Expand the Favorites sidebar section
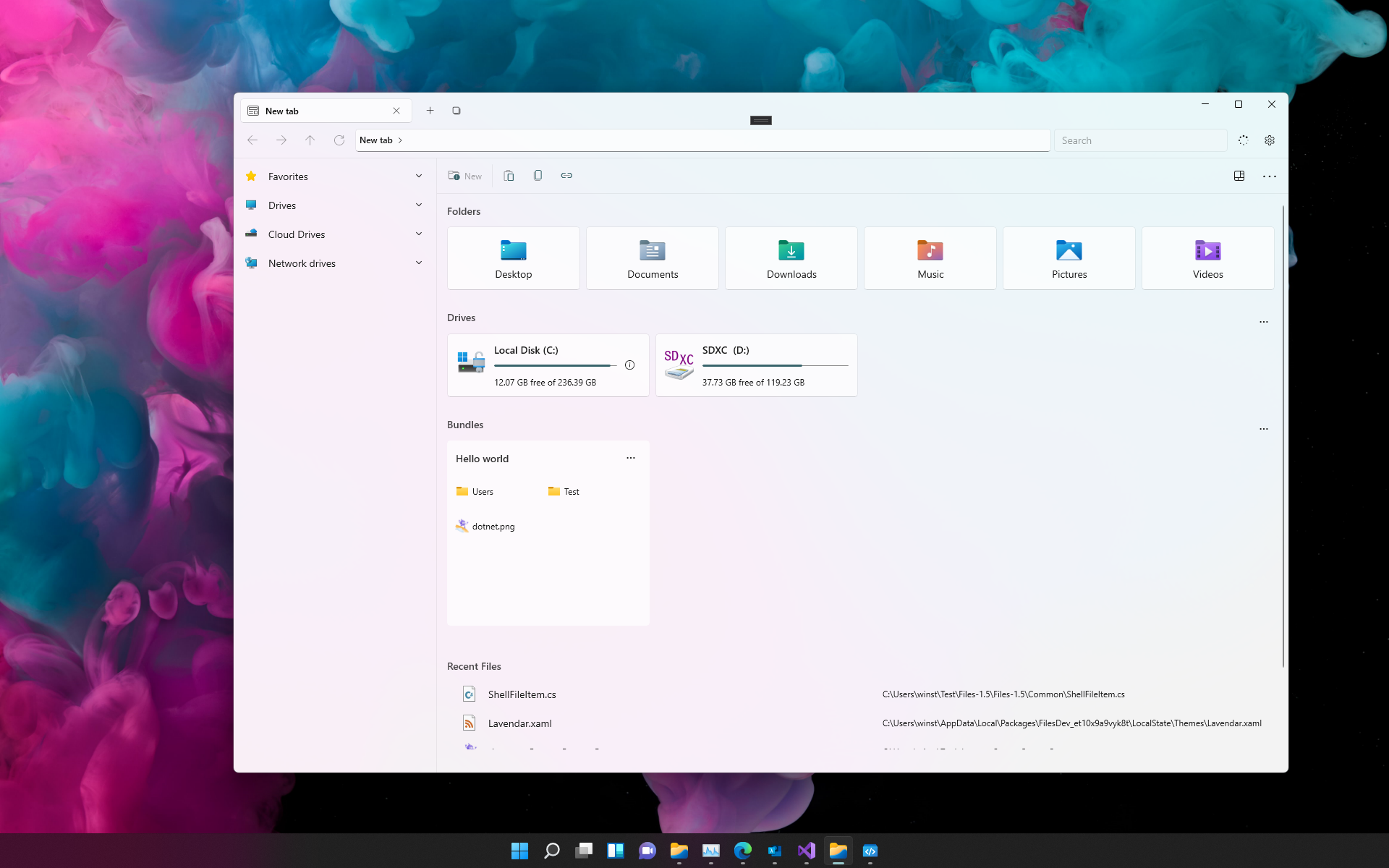 click(419, 176)
